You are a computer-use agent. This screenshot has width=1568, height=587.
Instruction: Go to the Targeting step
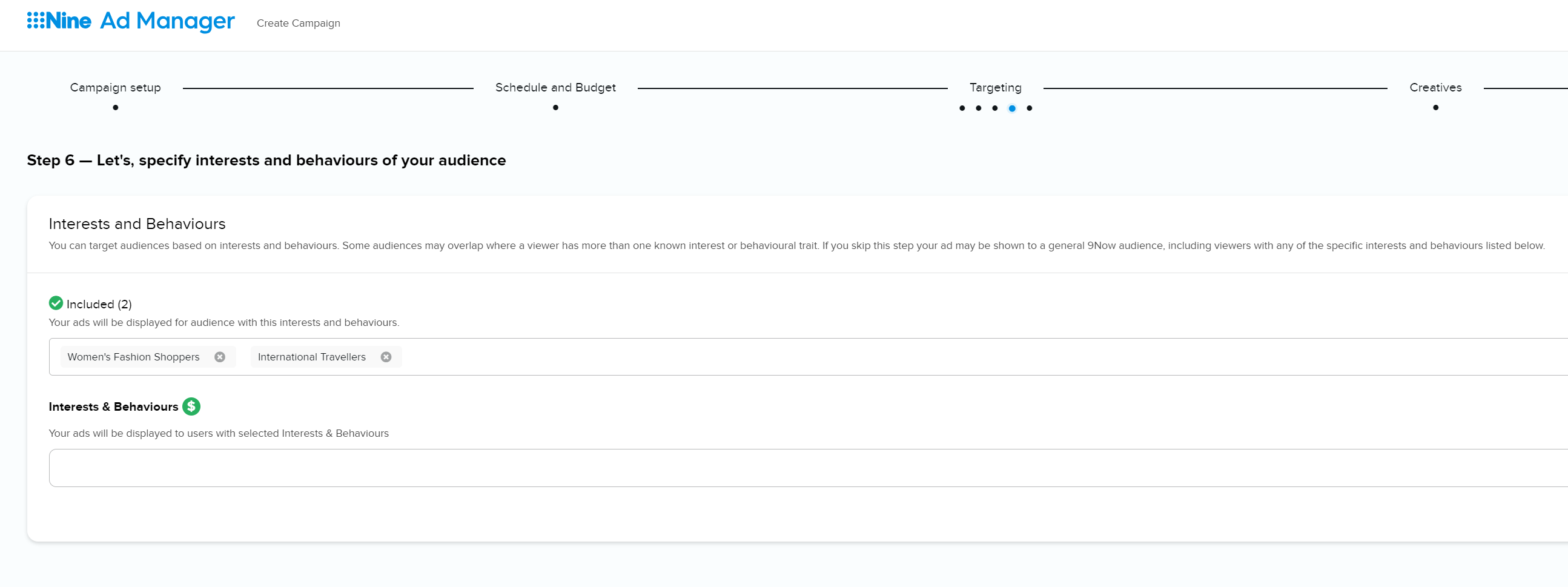point(995,87)
